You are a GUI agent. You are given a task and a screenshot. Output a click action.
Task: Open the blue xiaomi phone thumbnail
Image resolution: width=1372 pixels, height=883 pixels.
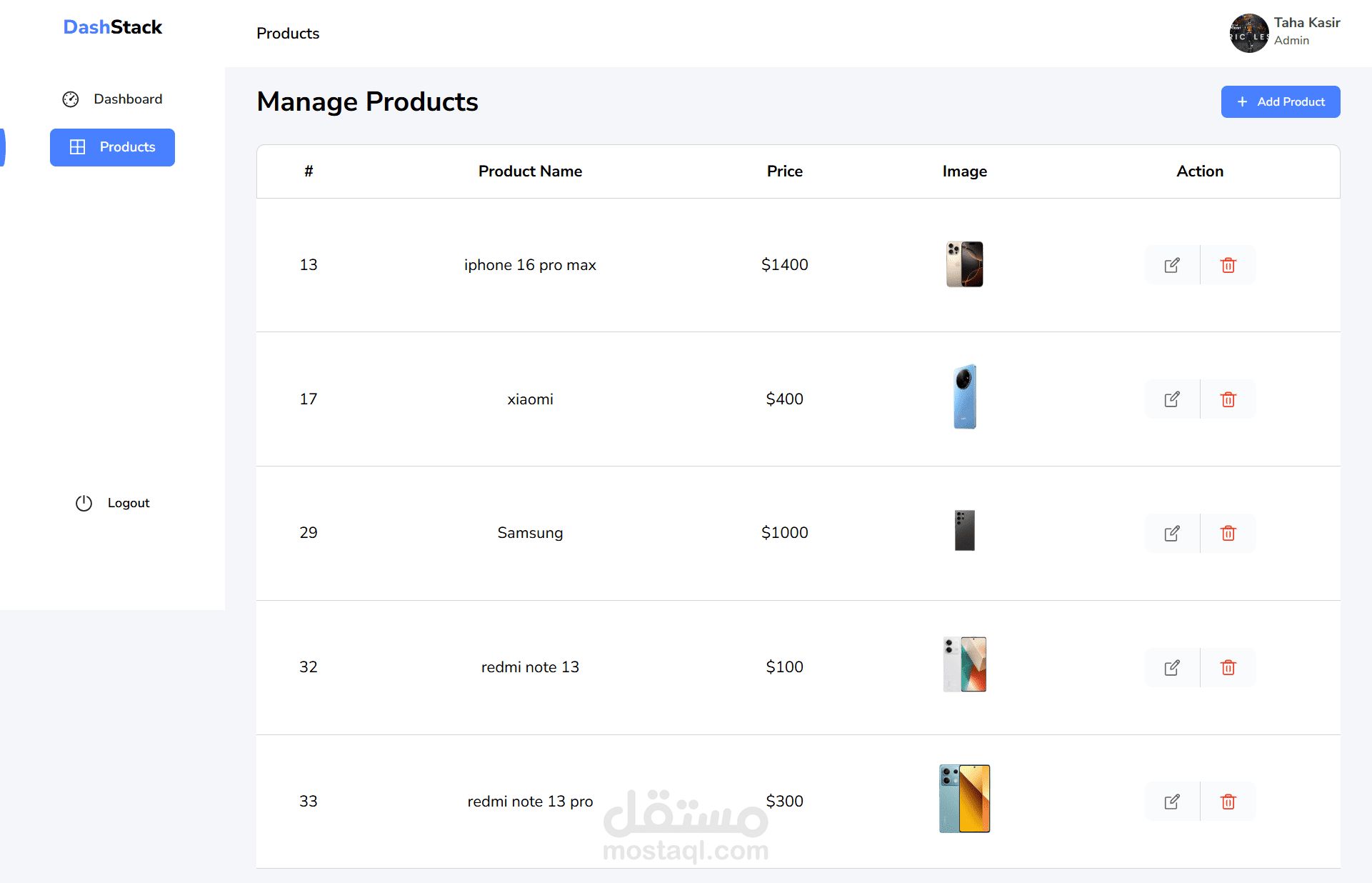pos(965,397)
